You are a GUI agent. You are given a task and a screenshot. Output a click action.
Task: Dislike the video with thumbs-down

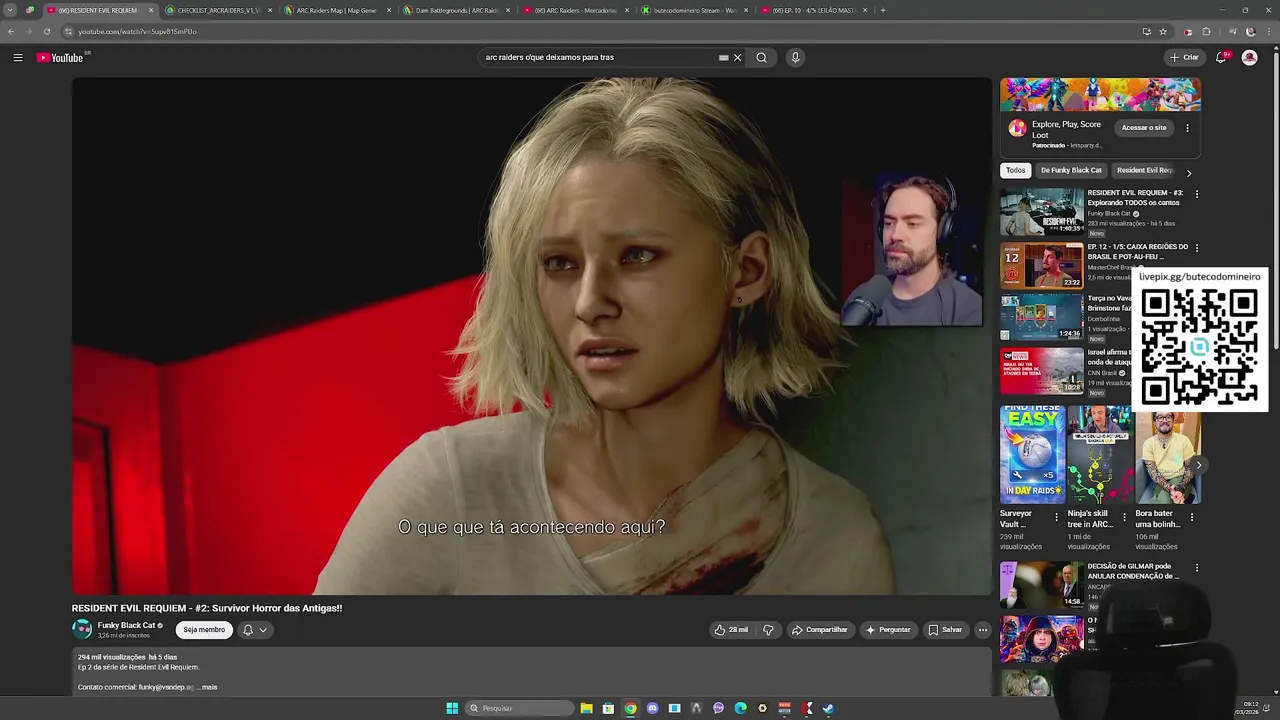coord(768,630)
